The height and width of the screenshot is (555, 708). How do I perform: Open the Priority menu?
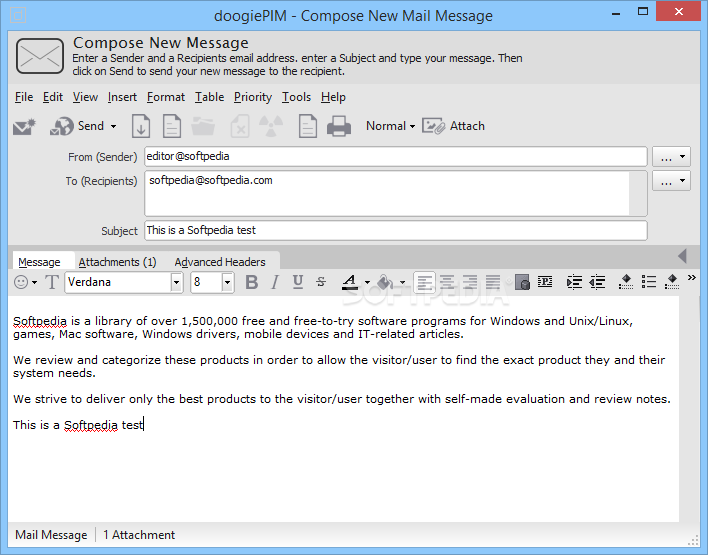tap(253, 97)
